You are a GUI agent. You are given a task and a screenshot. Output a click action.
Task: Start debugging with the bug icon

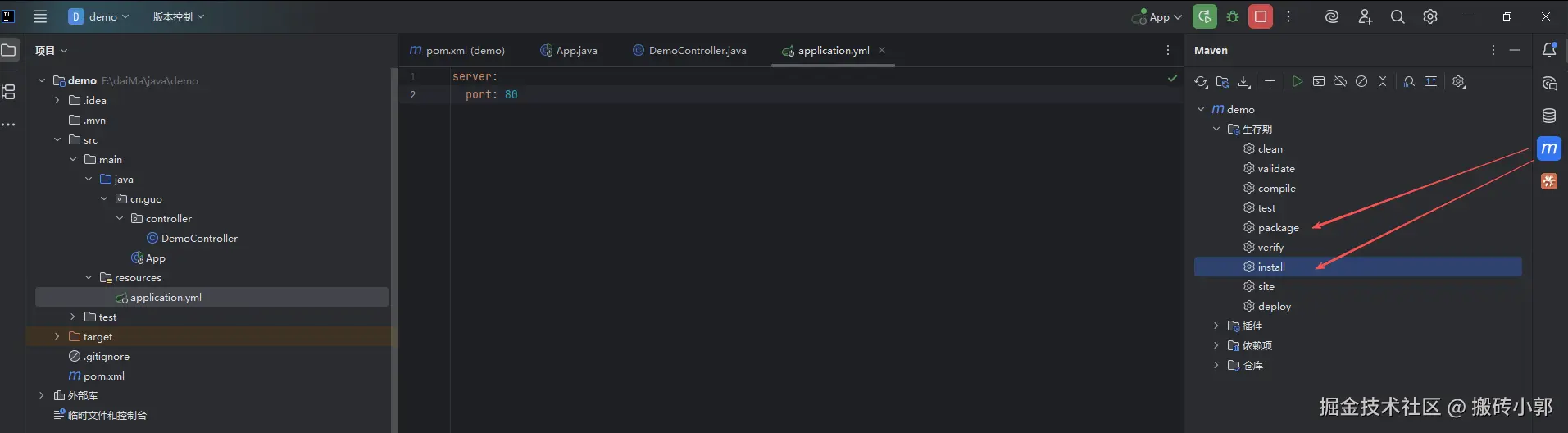click(1233, 16)
